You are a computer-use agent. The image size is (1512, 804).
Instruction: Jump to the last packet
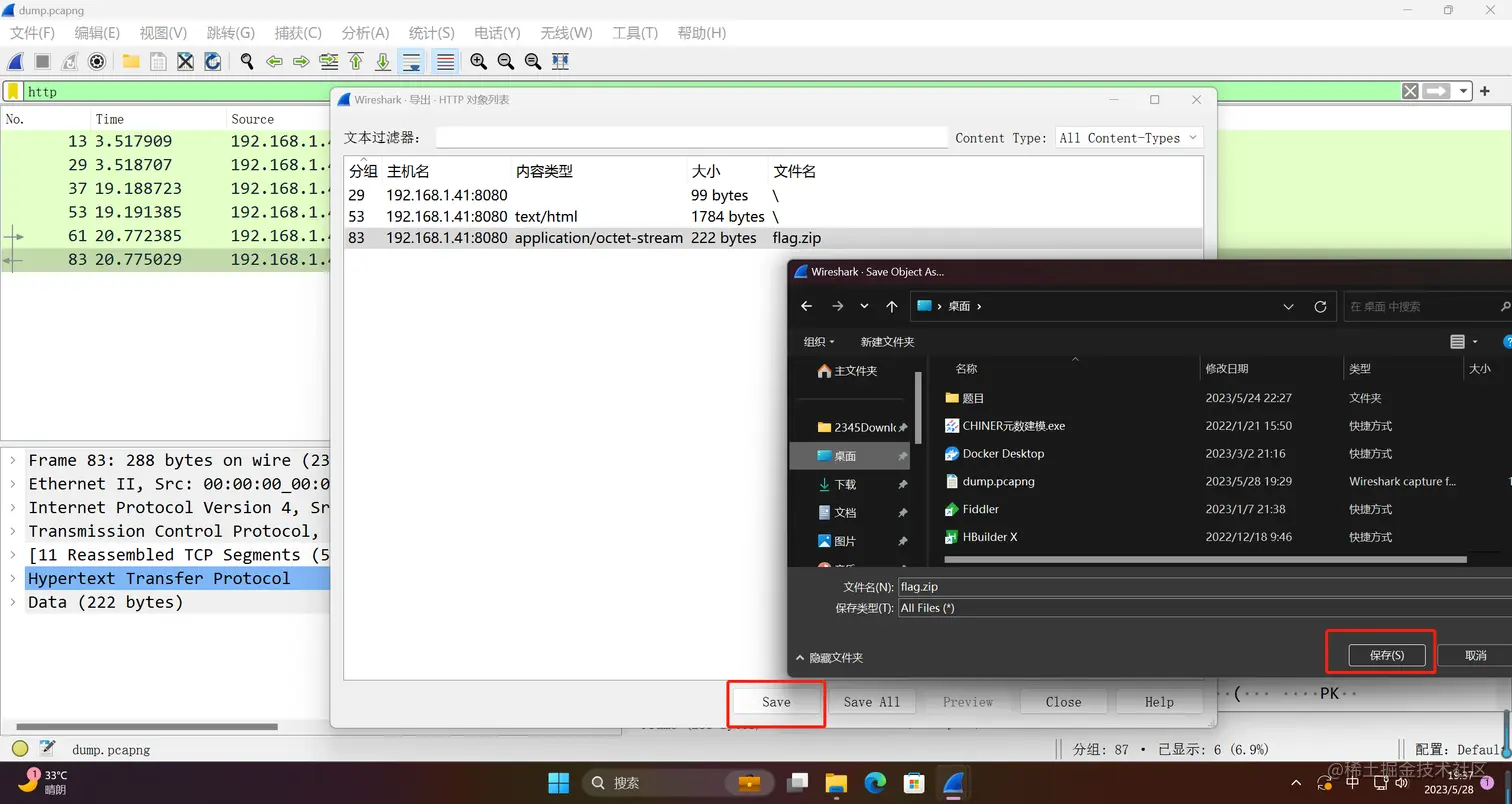[383, 62]
